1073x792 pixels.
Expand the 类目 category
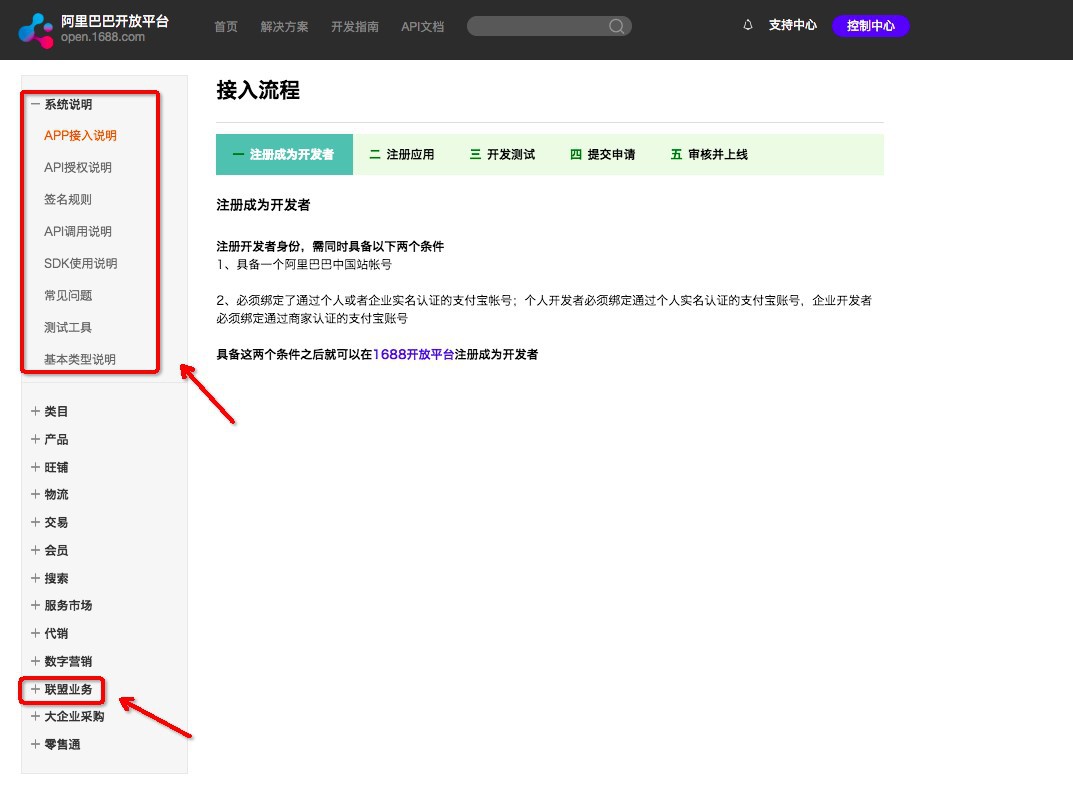click(49, 411)
